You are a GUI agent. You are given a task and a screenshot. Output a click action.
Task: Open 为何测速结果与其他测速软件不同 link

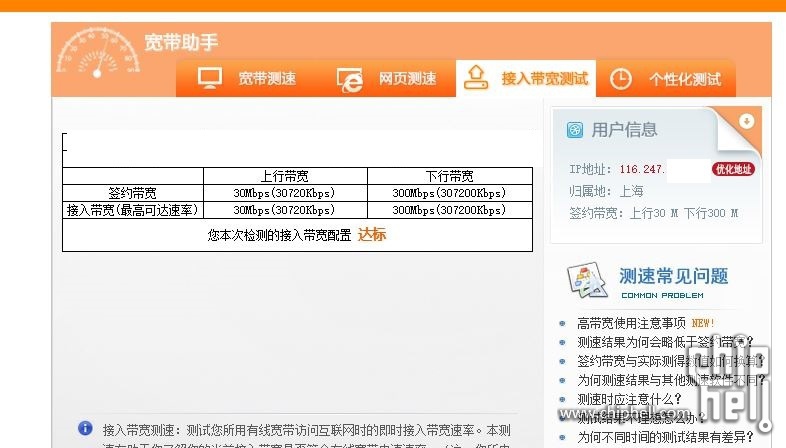coord(671,380)
